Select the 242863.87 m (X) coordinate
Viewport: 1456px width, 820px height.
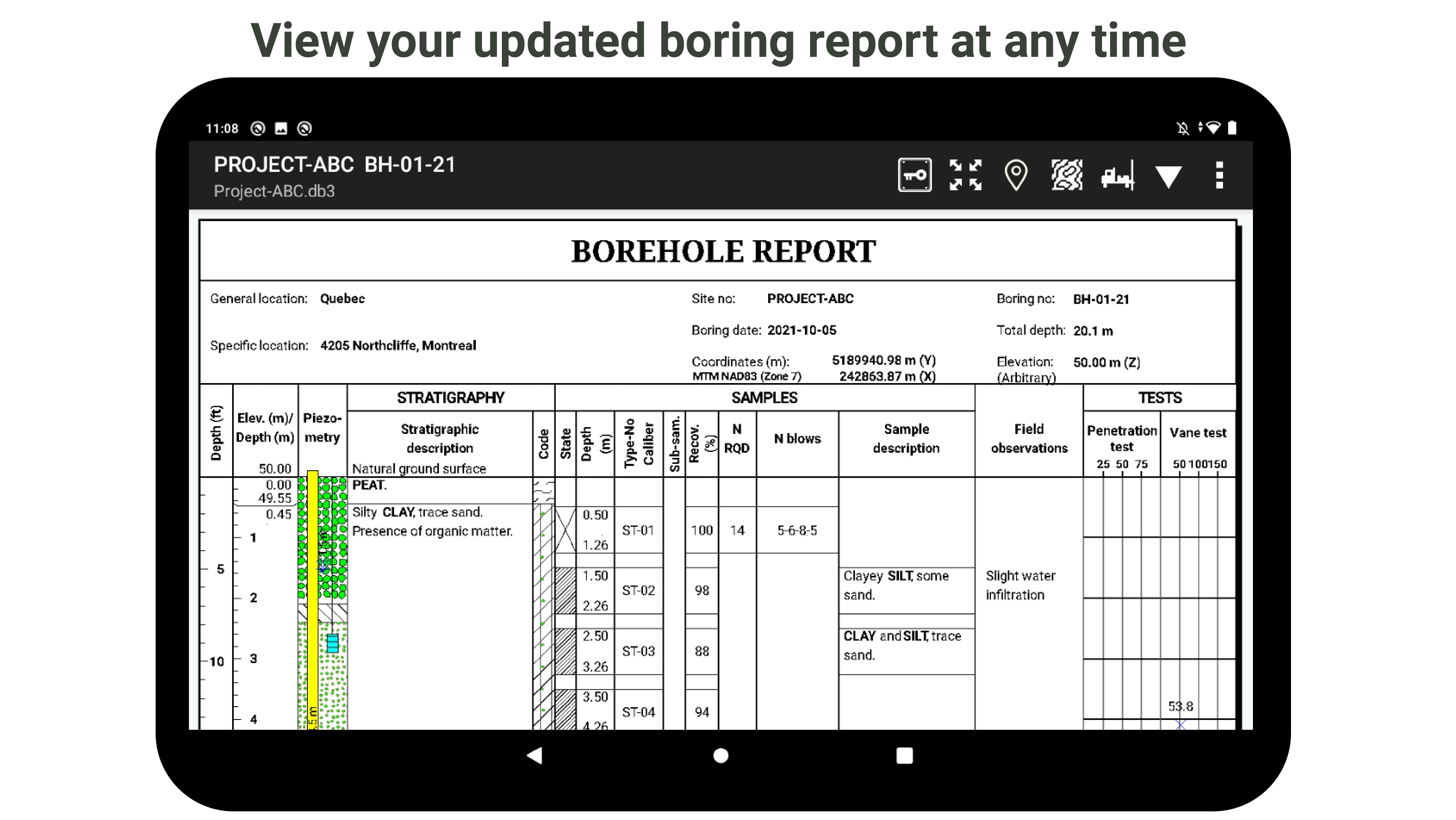click(887, 376)
